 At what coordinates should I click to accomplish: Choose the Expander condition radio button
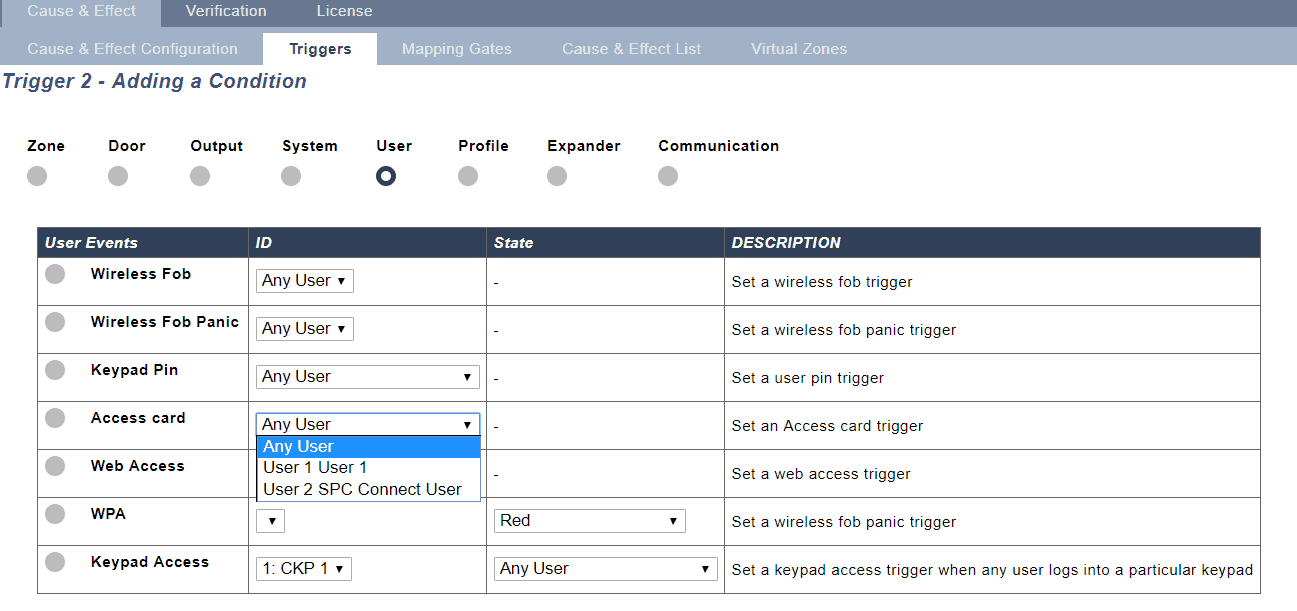[x=557, y=176]
